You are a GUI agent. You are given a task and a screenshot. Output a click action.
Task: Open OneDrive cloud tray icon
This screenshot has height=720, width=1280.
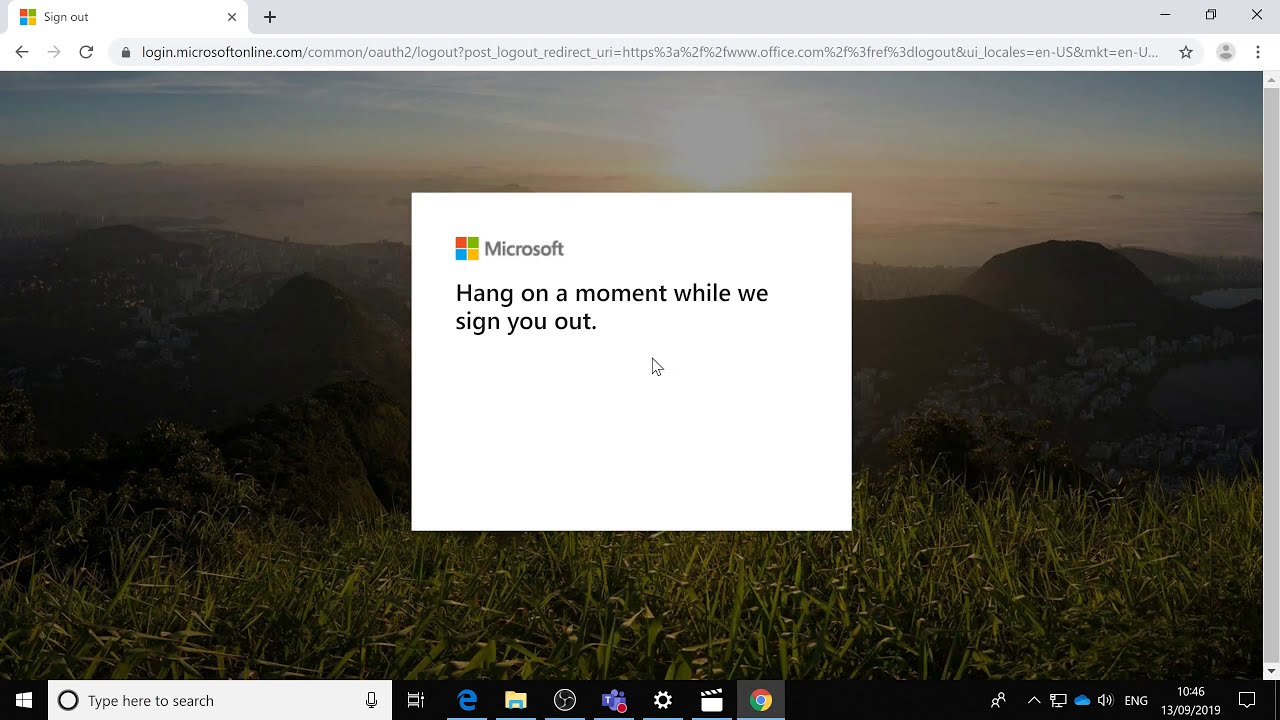pyautogui.click(x=1082, y=700)
